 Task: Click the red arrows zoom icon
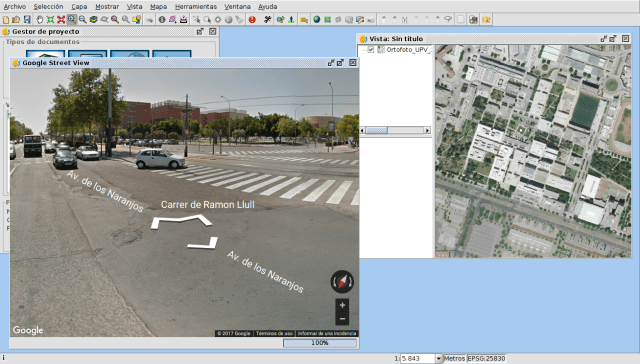(x=61, y=20)
